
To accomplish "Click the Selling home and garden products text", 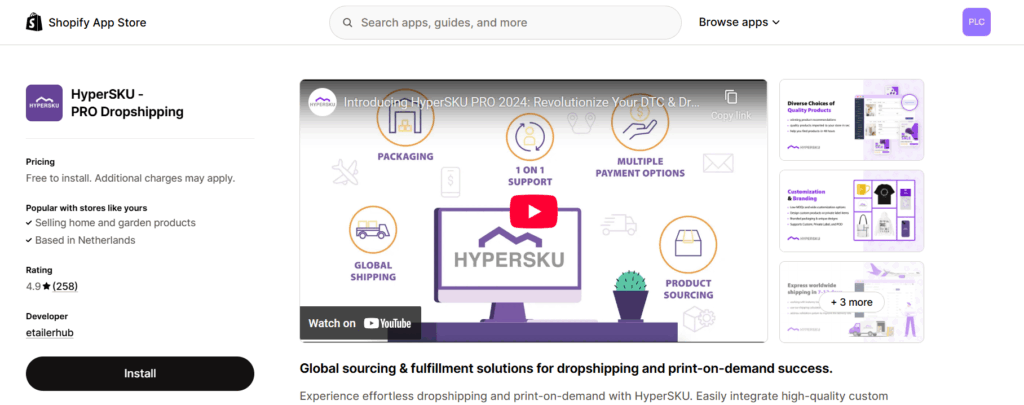I will (x=115, y=223).
